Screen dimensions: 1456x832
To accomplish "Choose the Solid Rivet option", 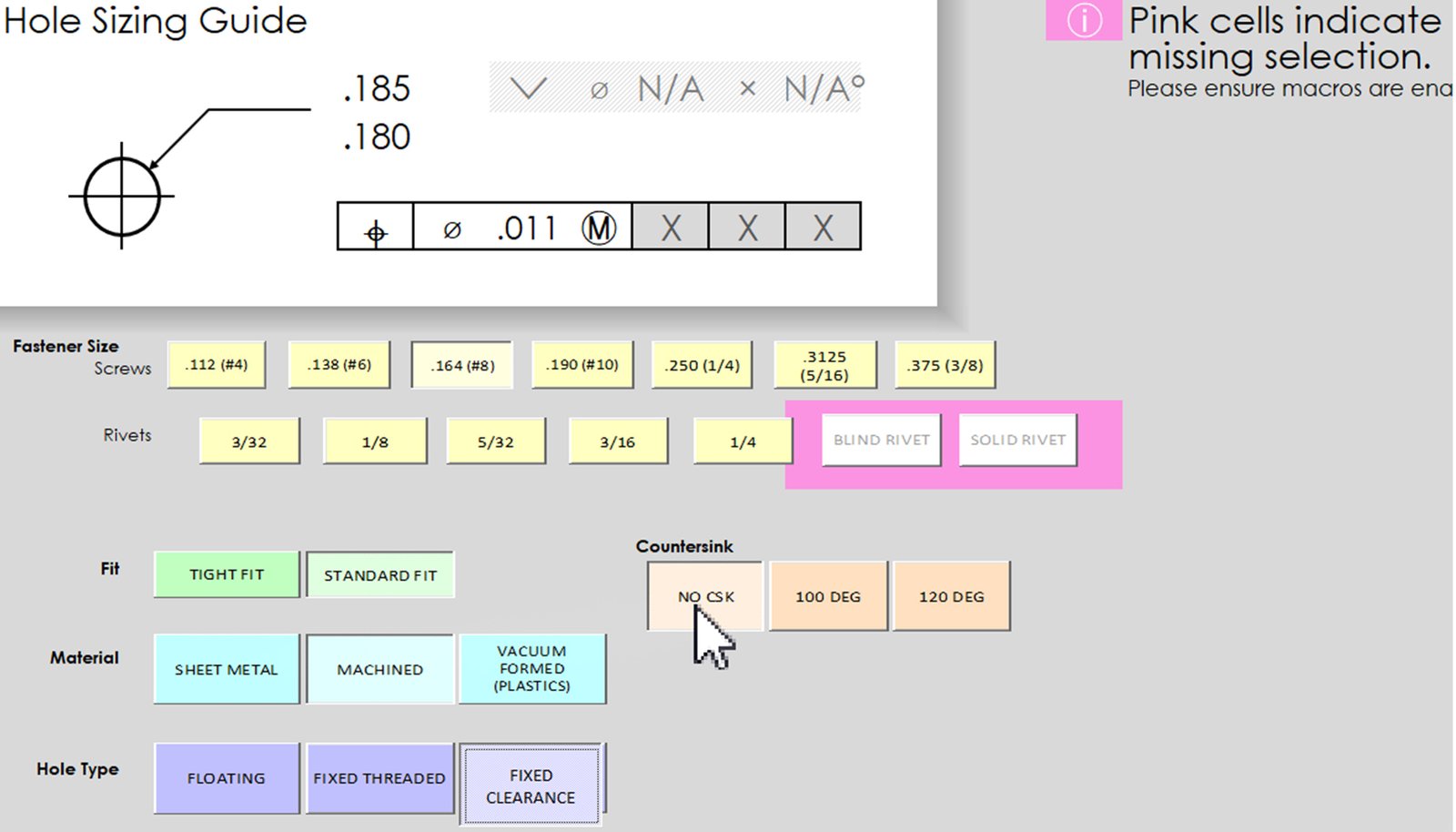I will [x=1017, y=440].
